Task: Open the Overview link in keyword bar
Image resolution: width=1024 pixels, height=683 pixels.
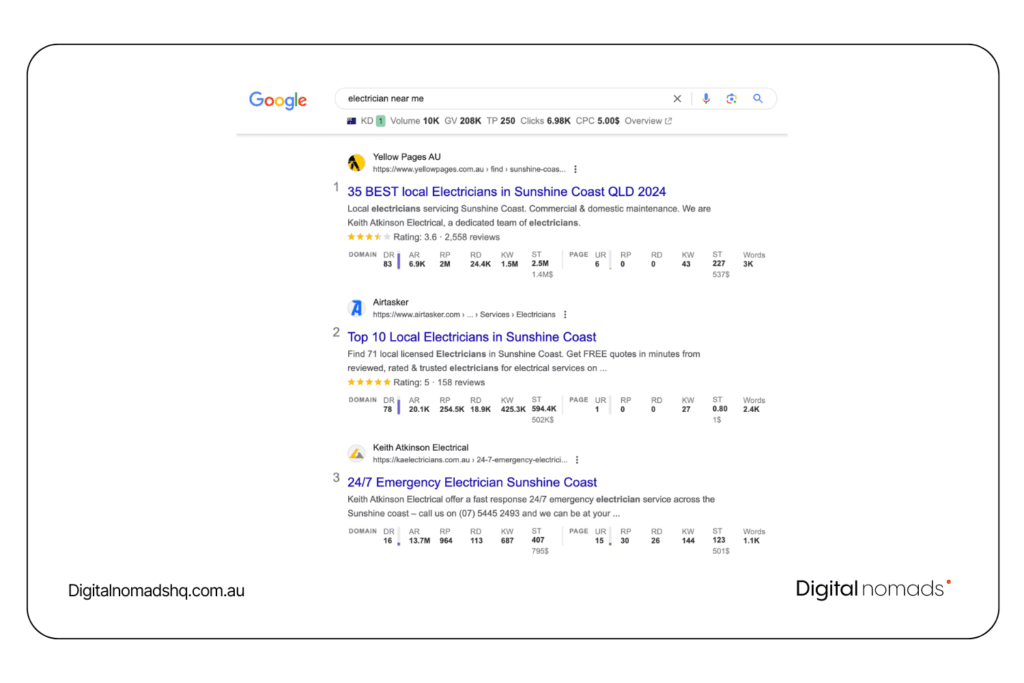Action: coord(648,121)
